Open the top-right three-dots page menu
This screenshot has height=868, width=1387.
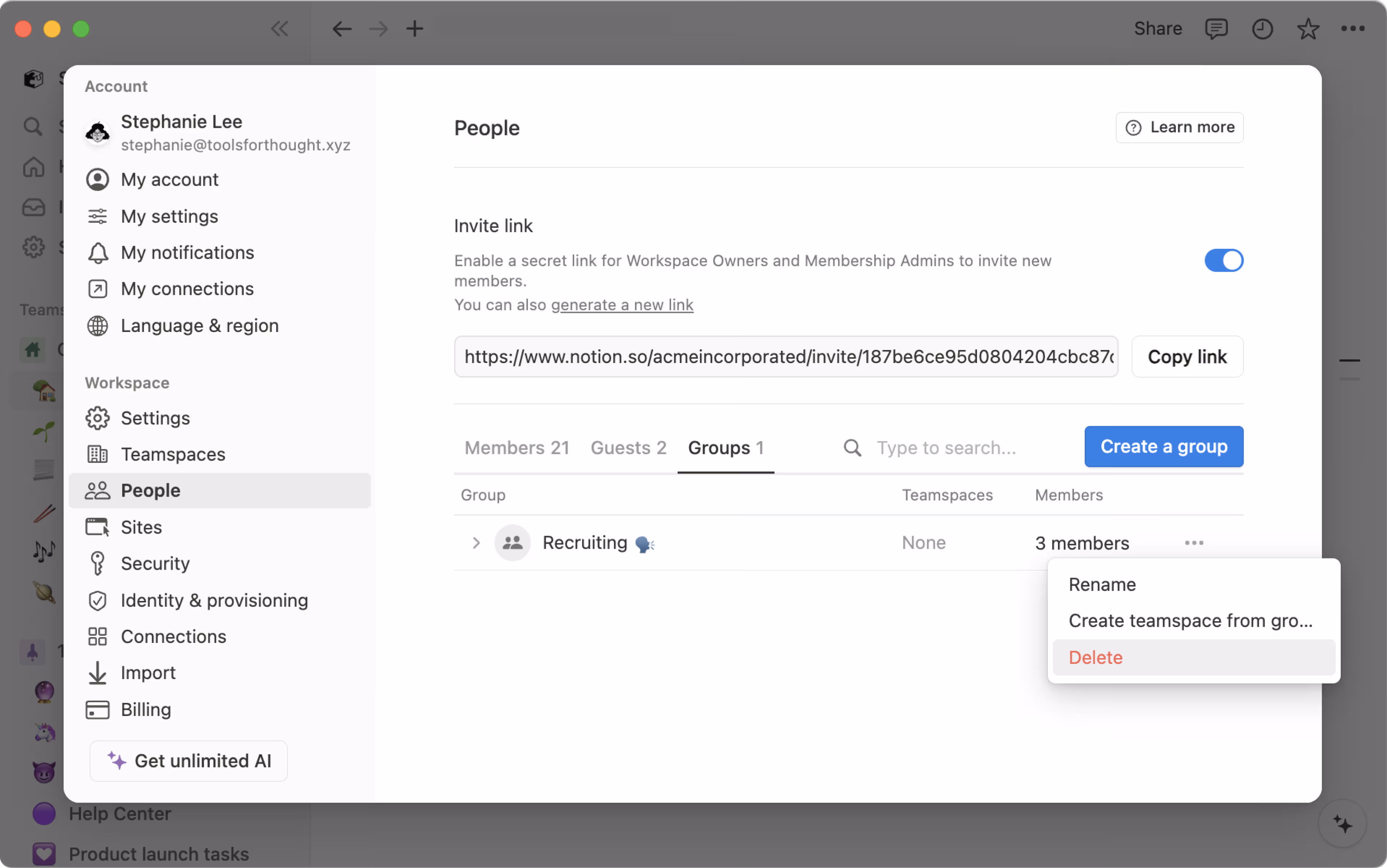pos(1353,29)
